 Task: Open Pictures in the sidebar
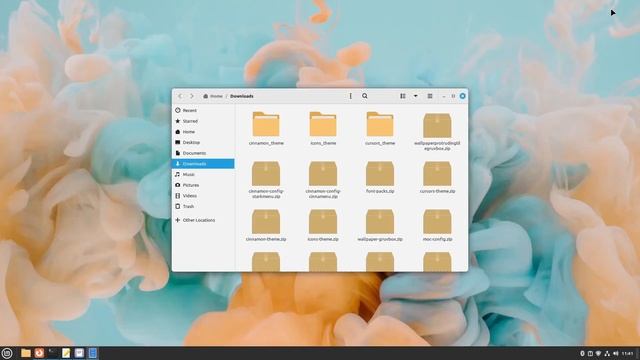(203, 185)
